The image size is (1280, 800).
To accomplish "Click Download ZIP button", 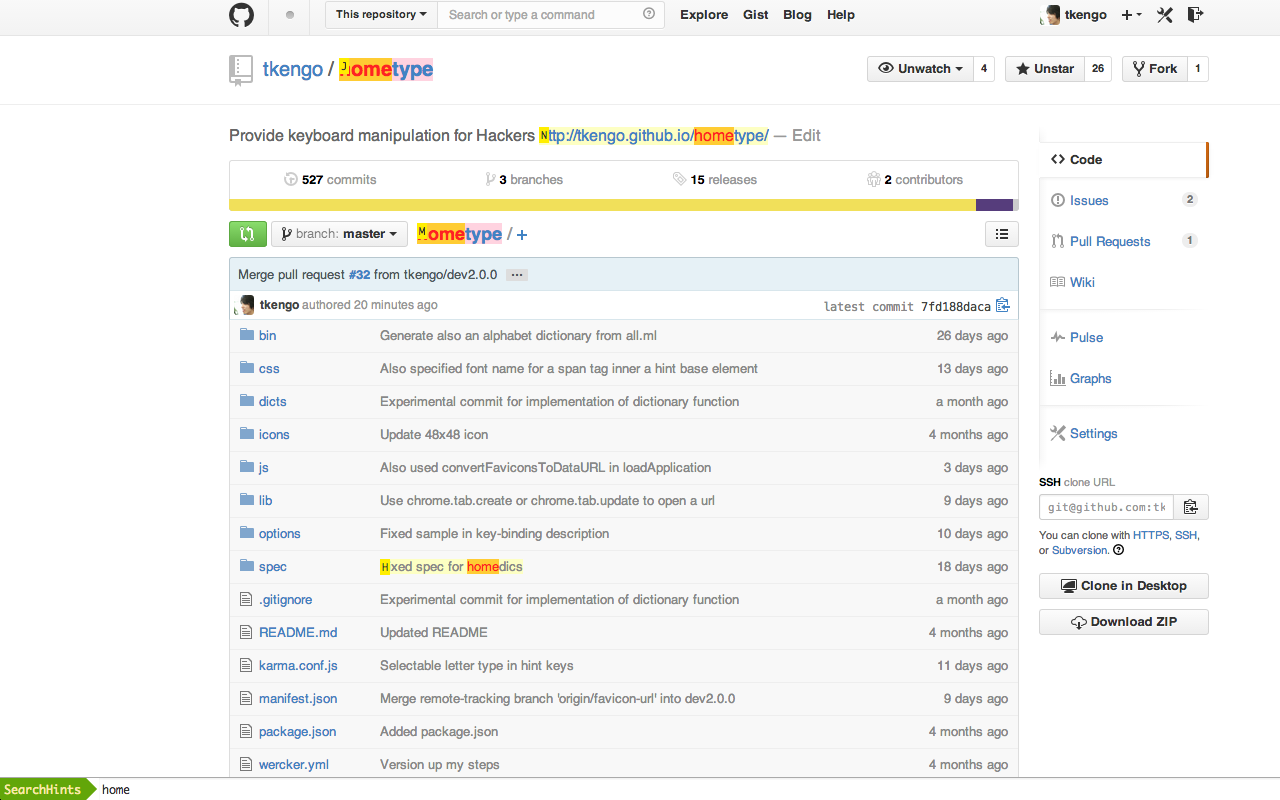I will pos(1124,622).
